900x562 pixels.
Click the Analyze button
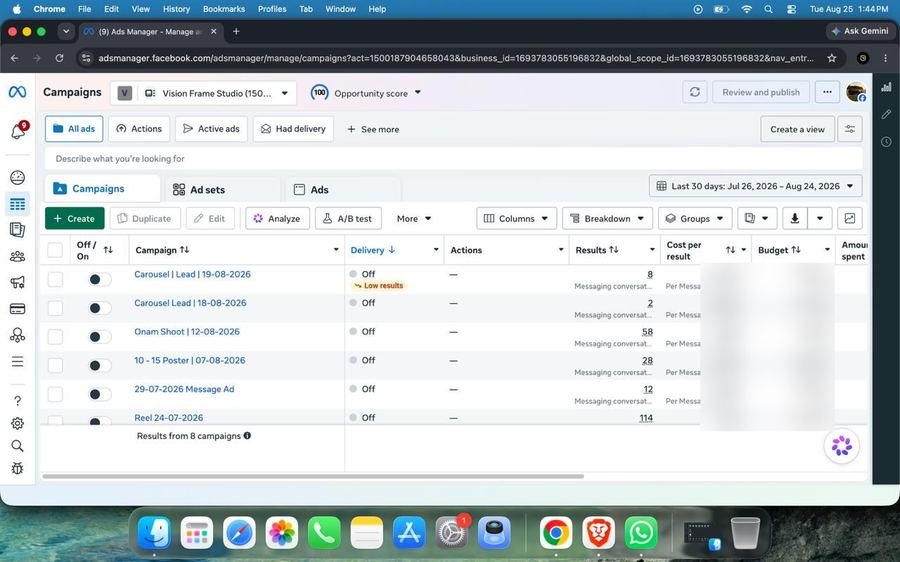click(277, 218)
